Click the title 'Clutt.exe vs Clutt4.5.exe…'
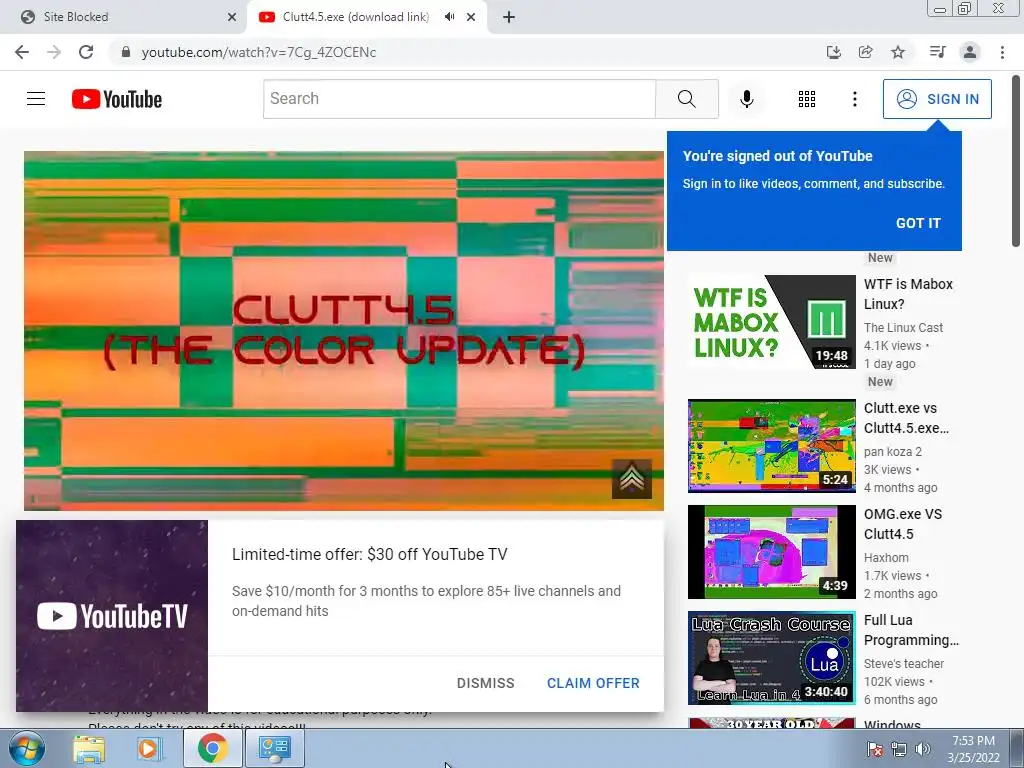 (906, 418)
